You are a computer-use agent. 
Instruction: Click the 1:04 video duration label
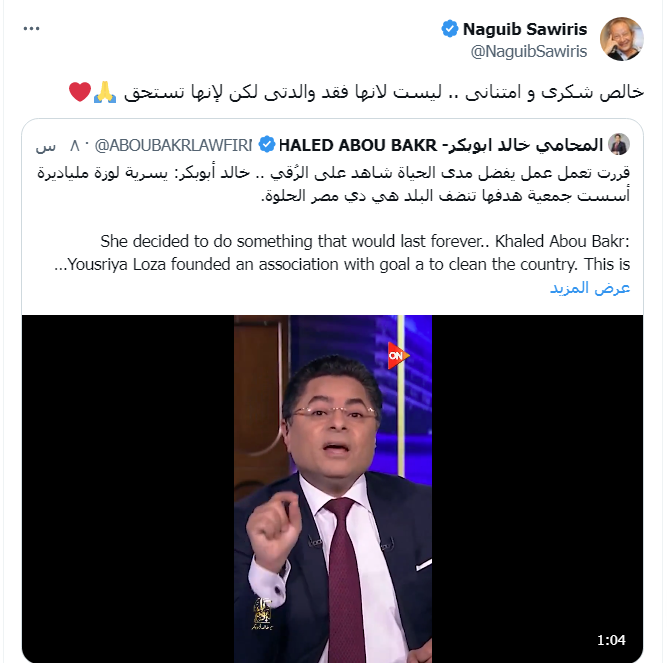click(611, 640)
